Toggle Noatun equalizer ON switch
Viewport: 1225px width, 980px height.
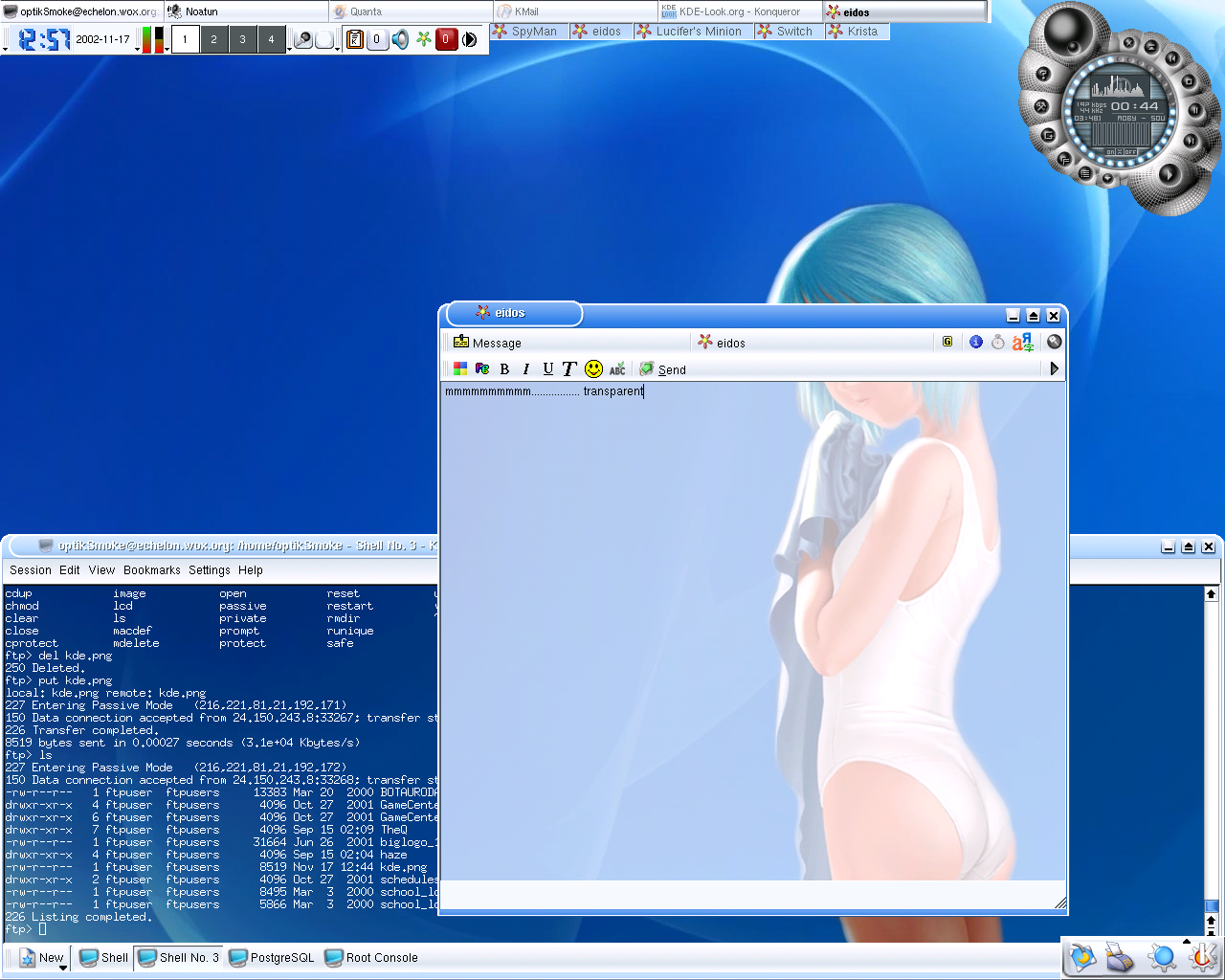(x=1110, y=152)
